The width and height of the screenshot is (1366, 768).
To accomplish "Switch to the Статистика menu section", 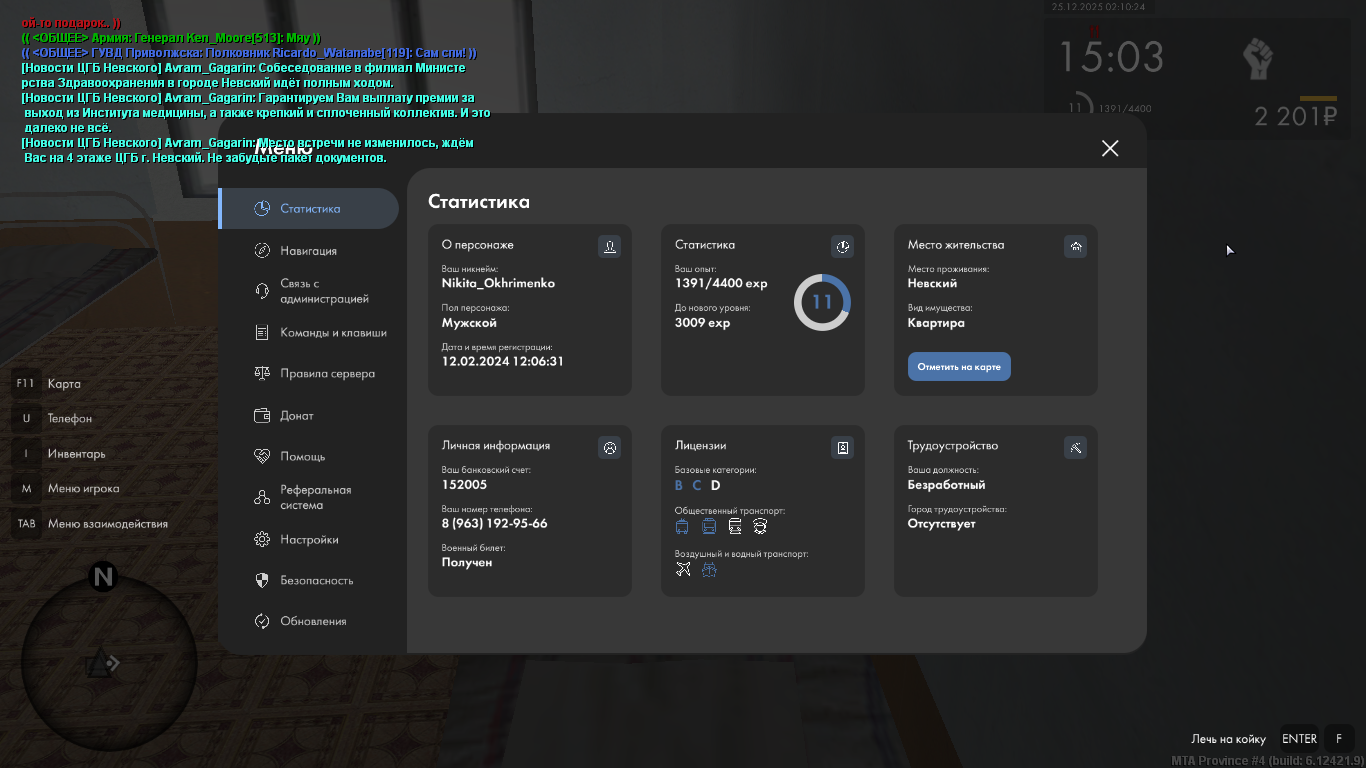I will click(x=309, y=209).
